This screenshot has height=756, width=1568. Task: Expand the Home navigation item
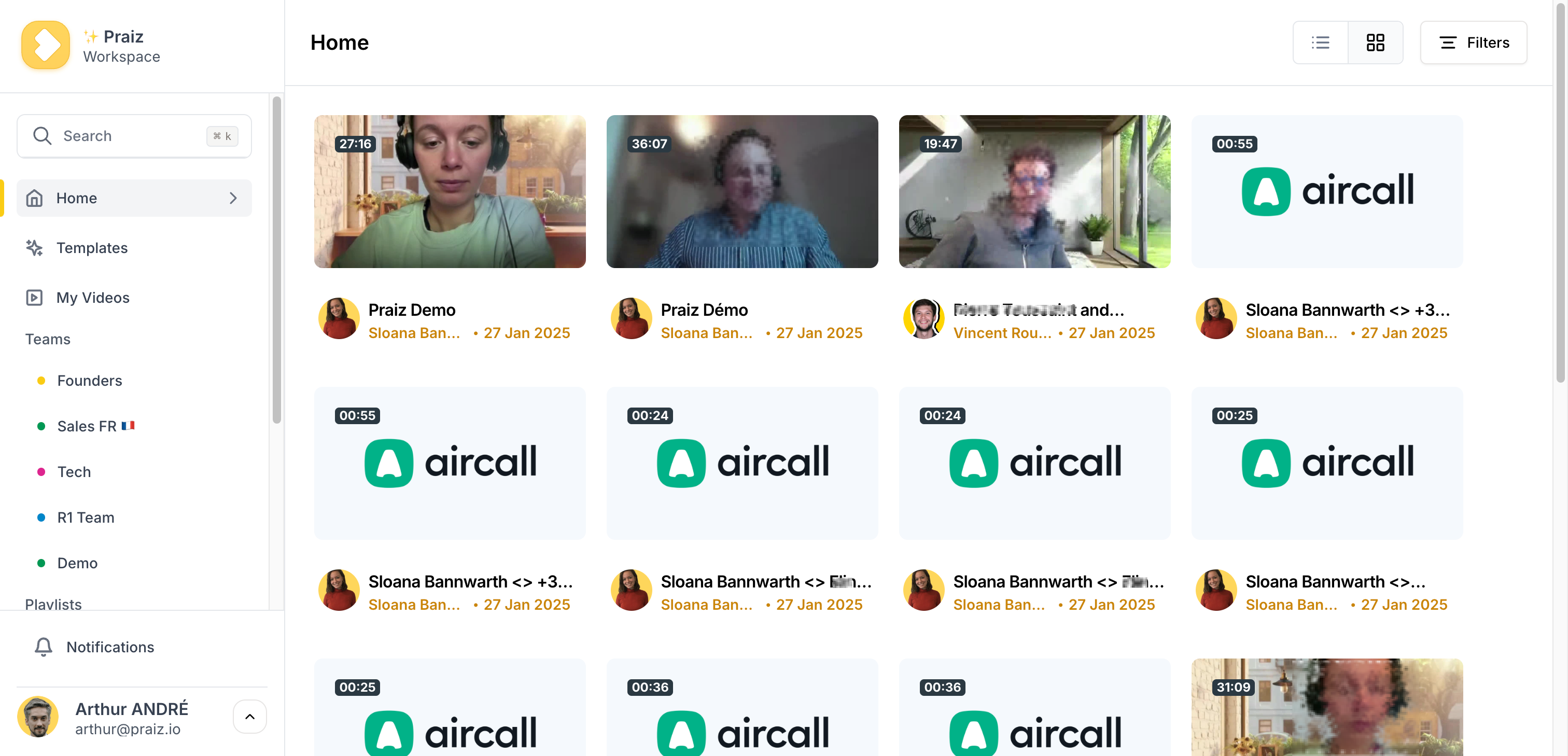coord(234,197)
